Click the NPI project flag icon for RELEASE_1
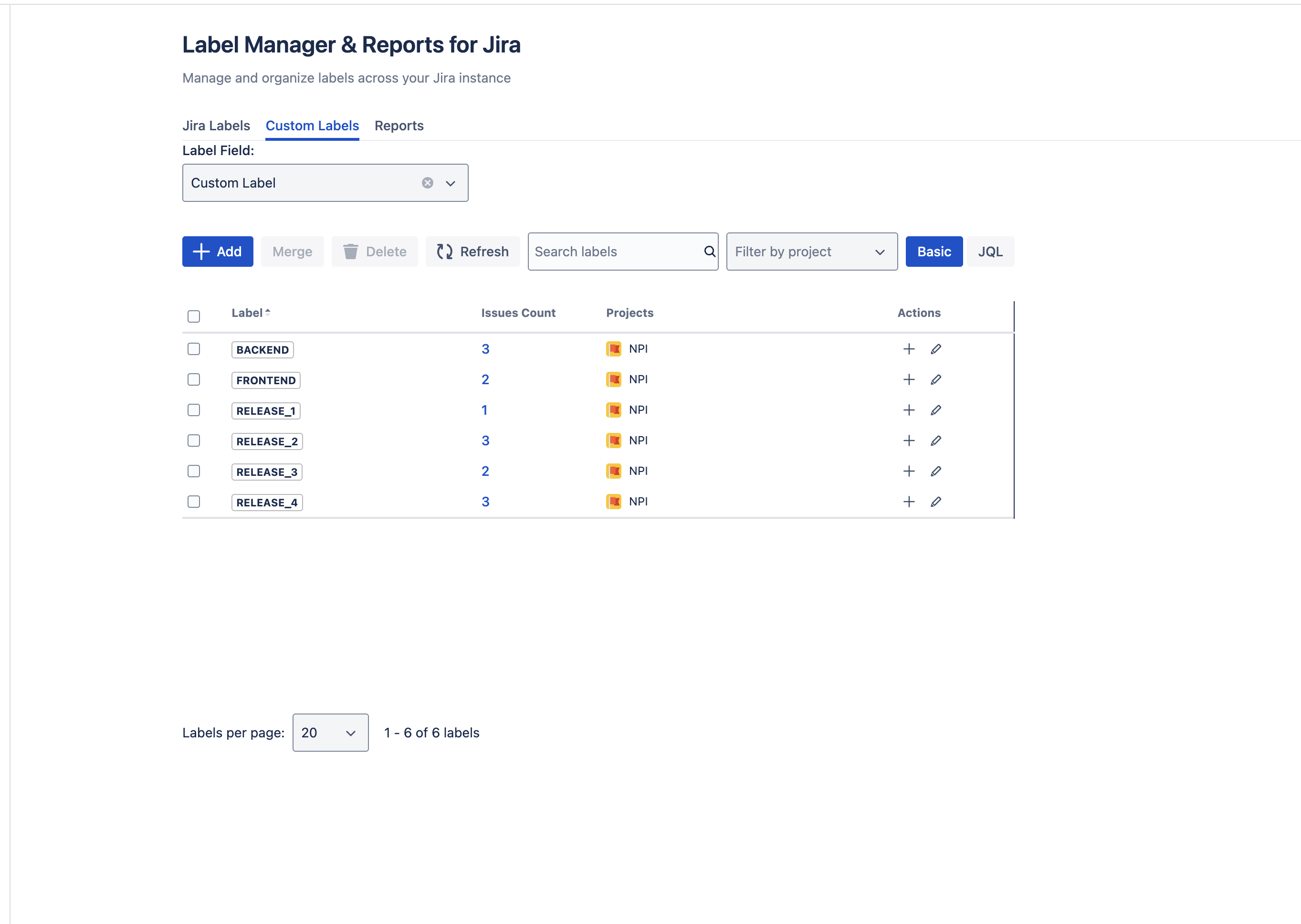This screenshot has width=1301, height=924. (x=613, y=410)
